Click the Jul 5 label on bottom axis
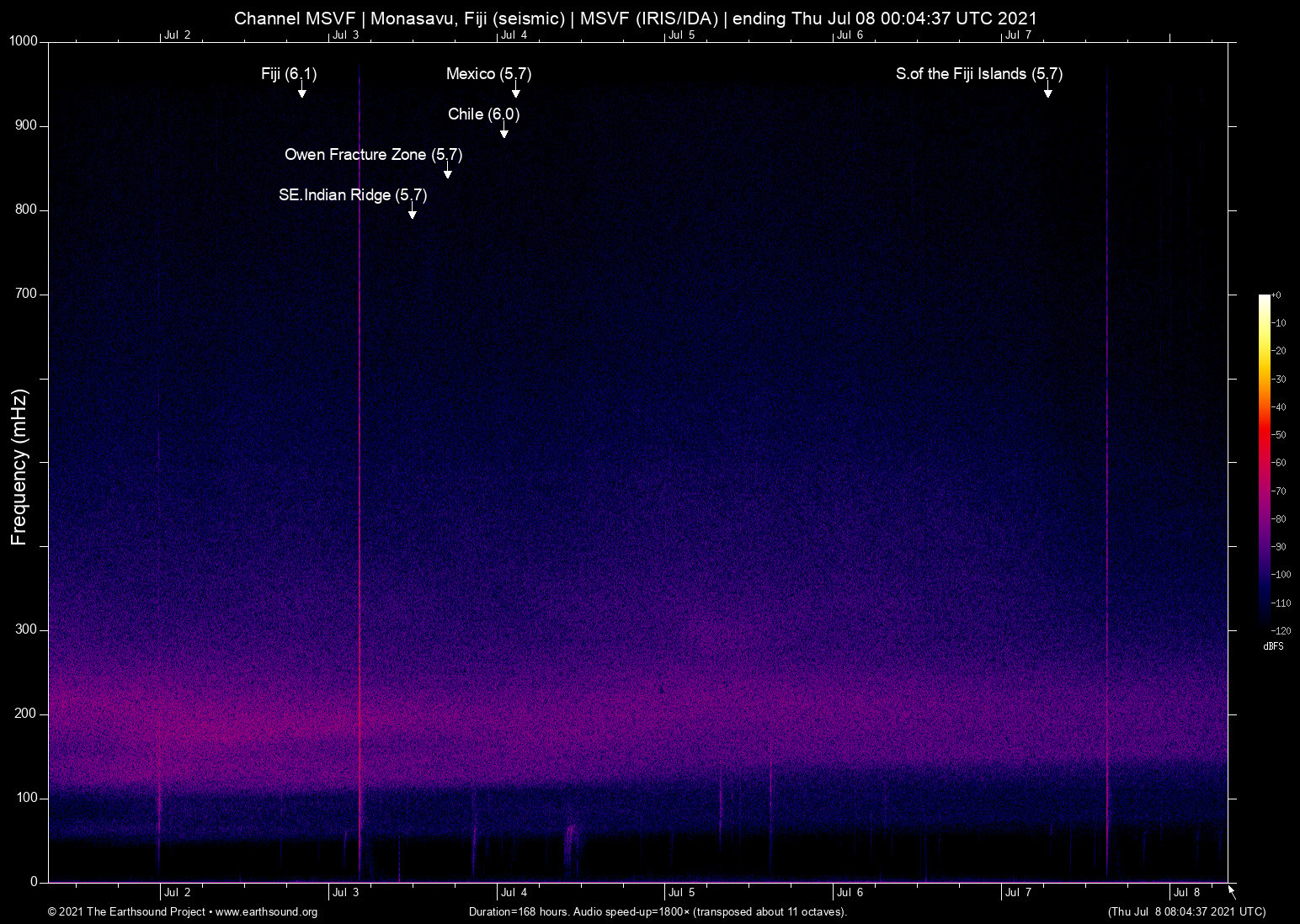Screen dimensions: 1300x924 point(682,893)
